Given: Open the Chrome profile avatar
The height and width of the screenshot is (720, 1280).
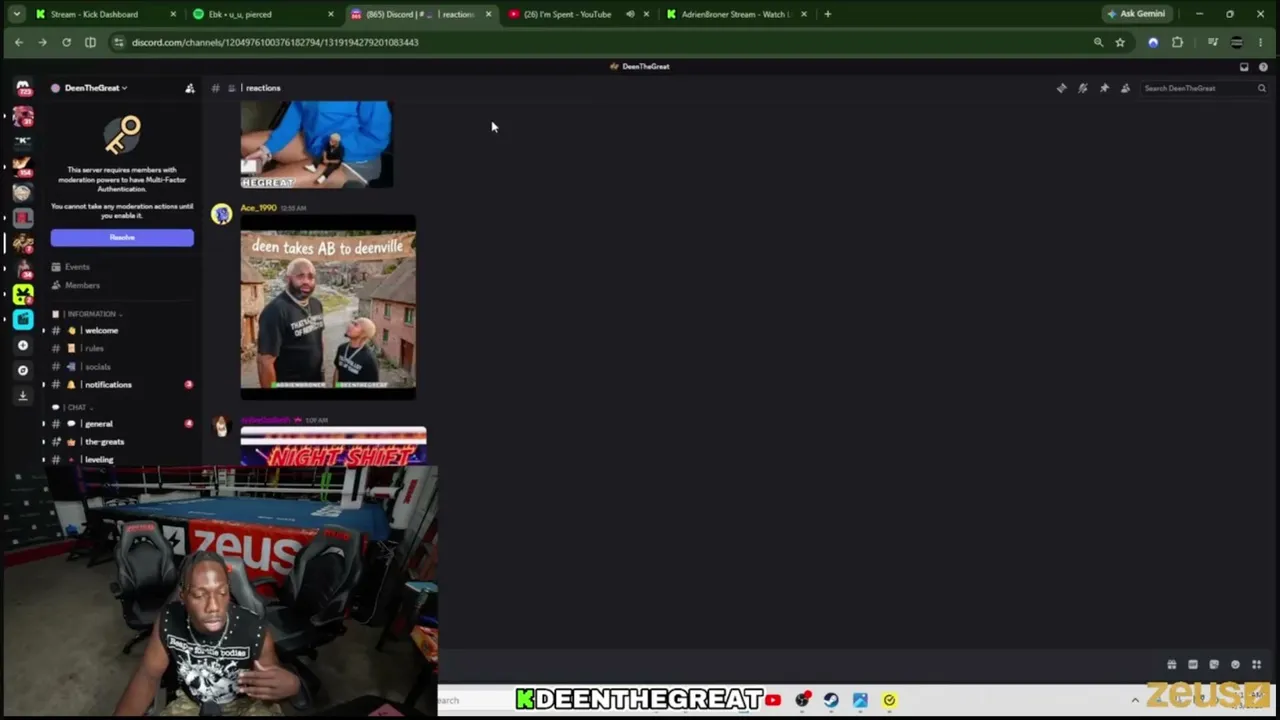Looking at the screenshot, I should (x=1237, y=42).
